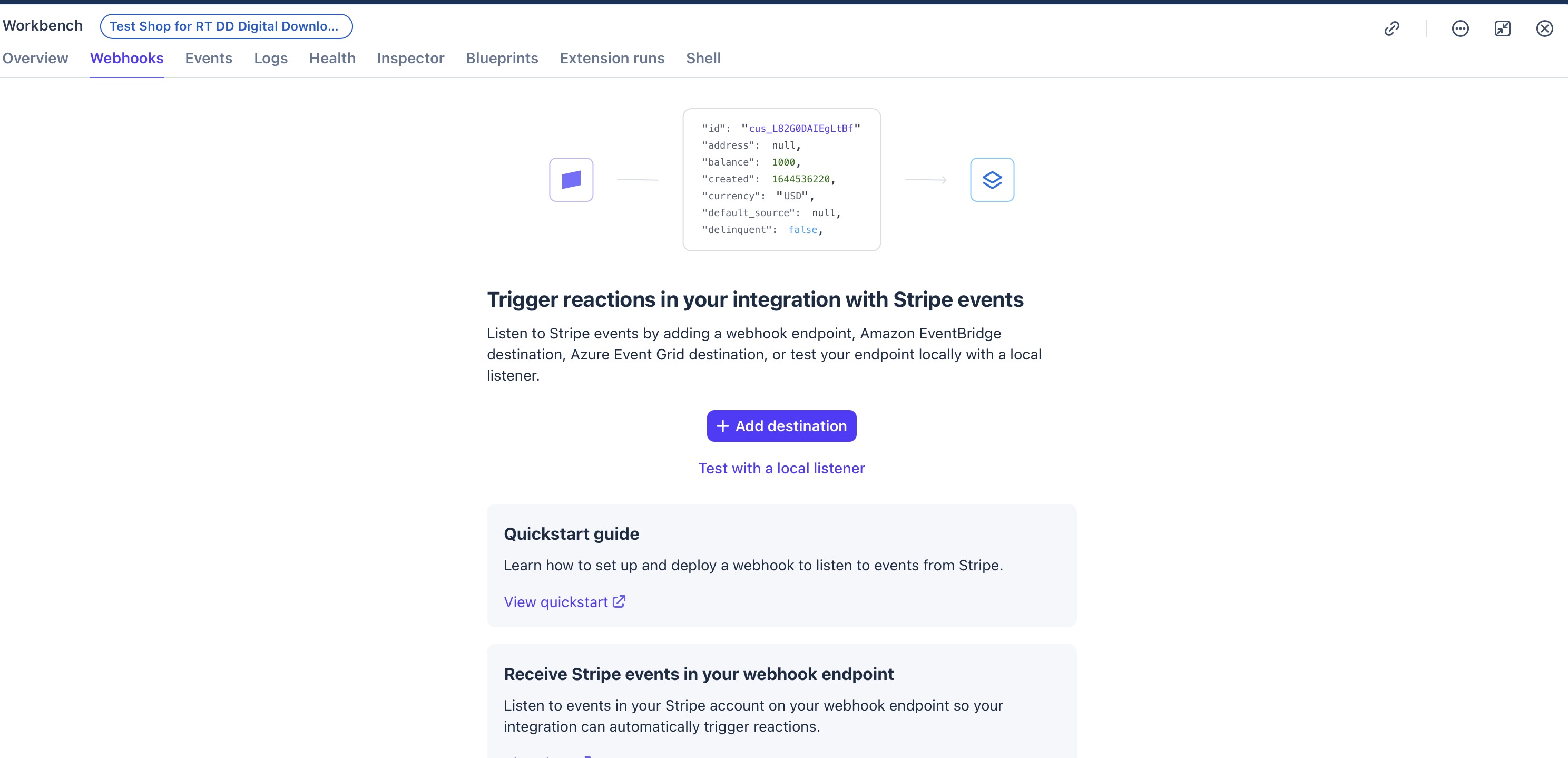Click the Quickstart guide heading

[x=572, y=534]
